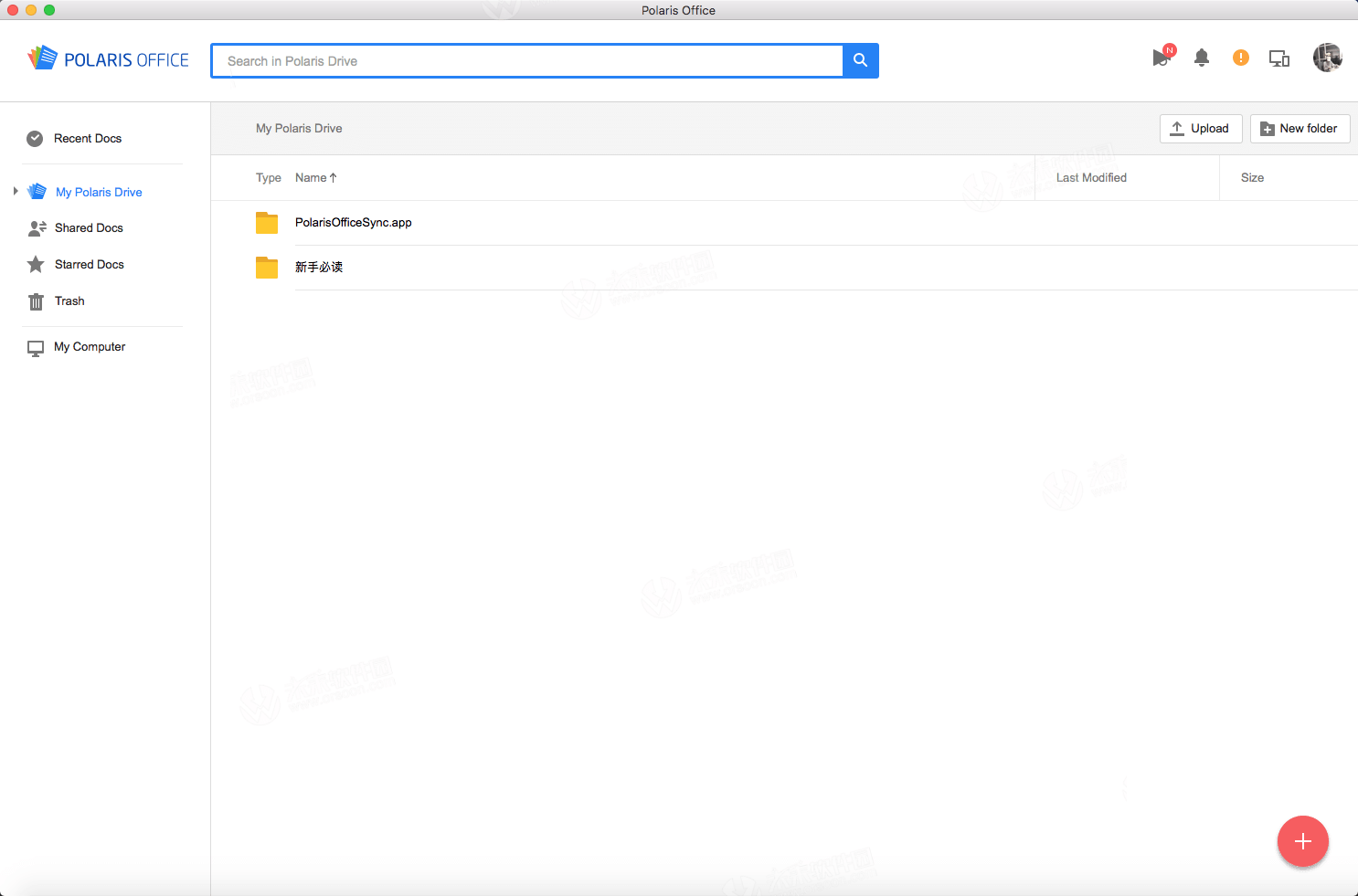Click the Starred Docs star icon

click(x=36, y=265)
